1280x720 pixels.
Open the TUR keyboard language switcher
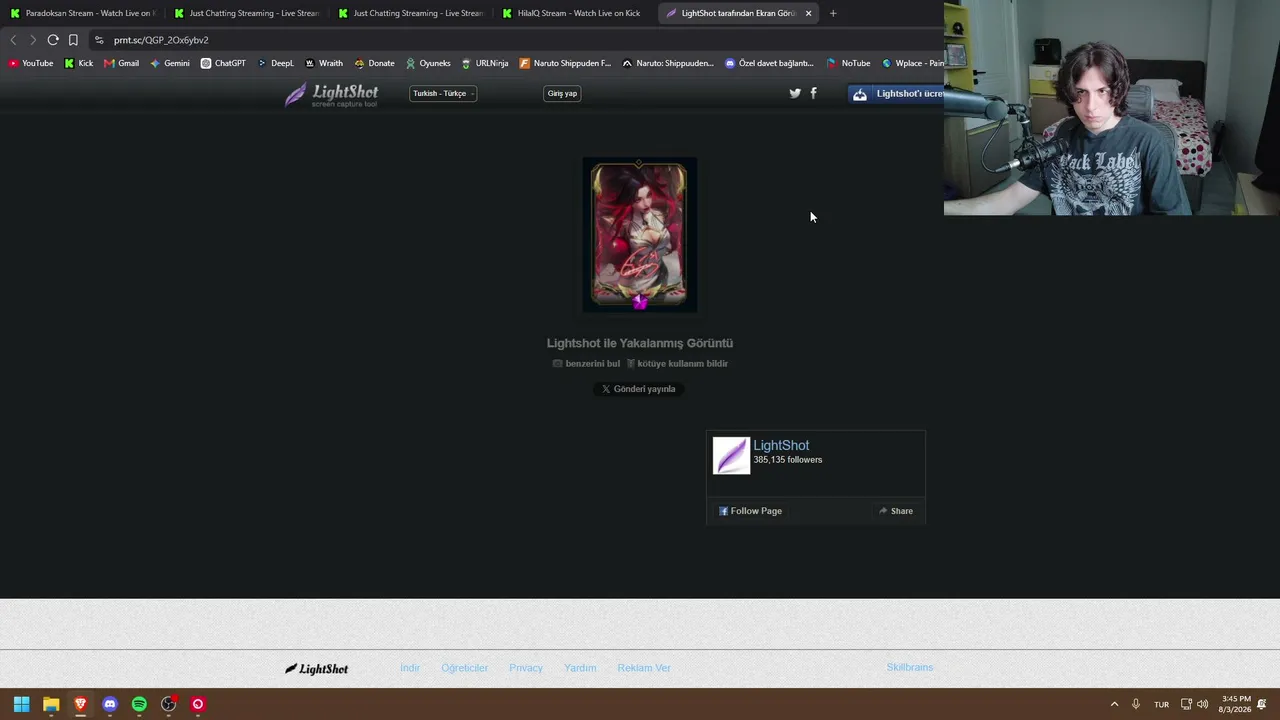click(x=1161, y=704)
